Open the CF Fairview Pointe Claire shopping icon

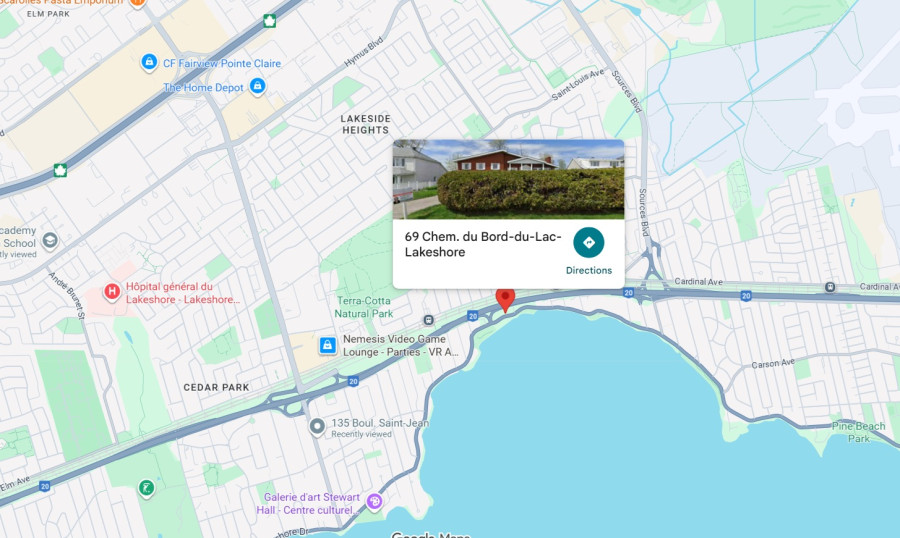tap(149, 62)
